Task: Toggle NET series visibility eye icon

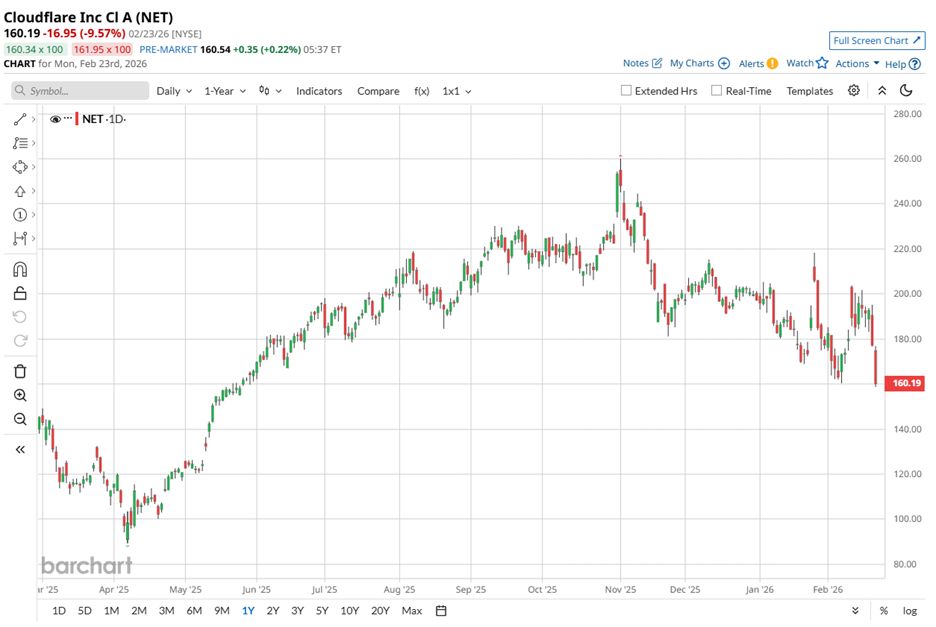Action: [x=55, y=119]
